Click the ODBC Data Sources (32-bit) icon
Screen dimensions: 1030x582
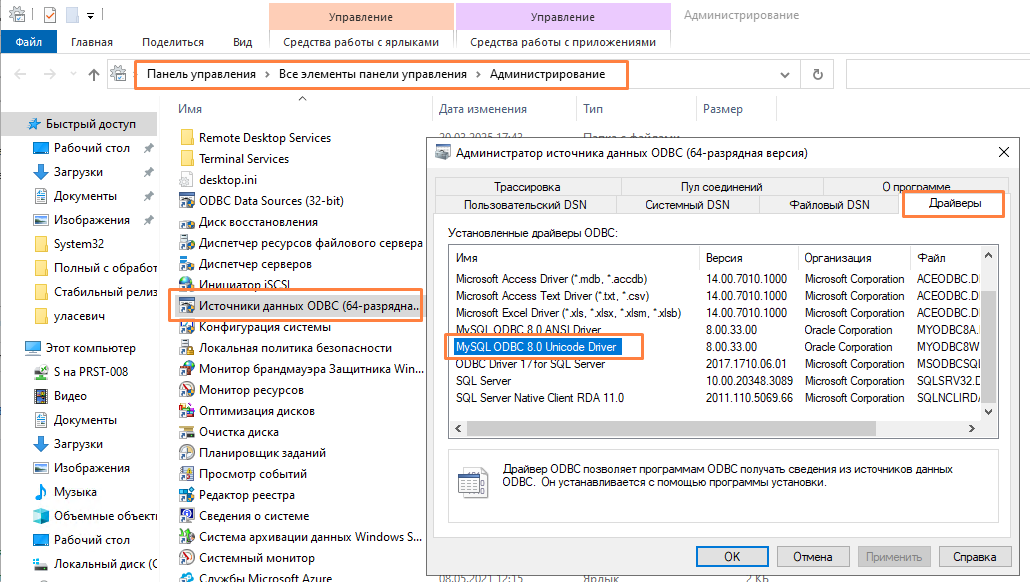pyautogui.click(x=186, y=201)
